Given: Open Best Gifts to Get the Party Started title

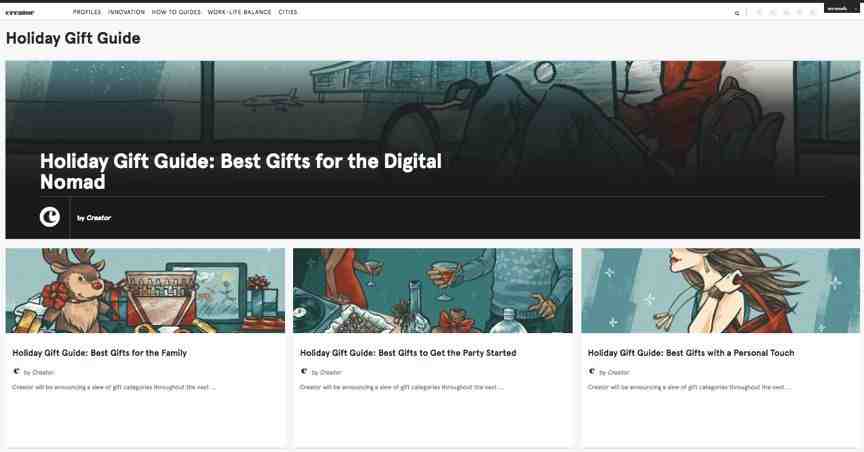Looking at the screenshot, I should coord(408,353).
